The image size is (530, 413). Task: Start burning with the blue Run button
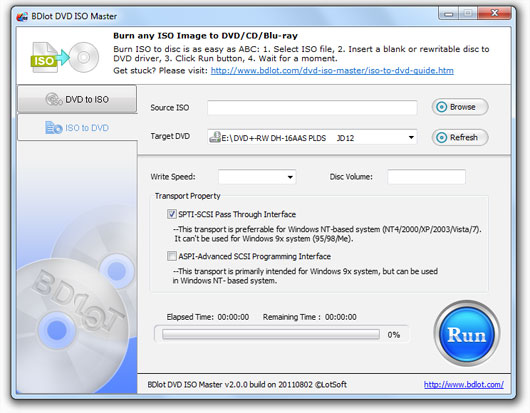pyautogui.click(x=467, y=334)
